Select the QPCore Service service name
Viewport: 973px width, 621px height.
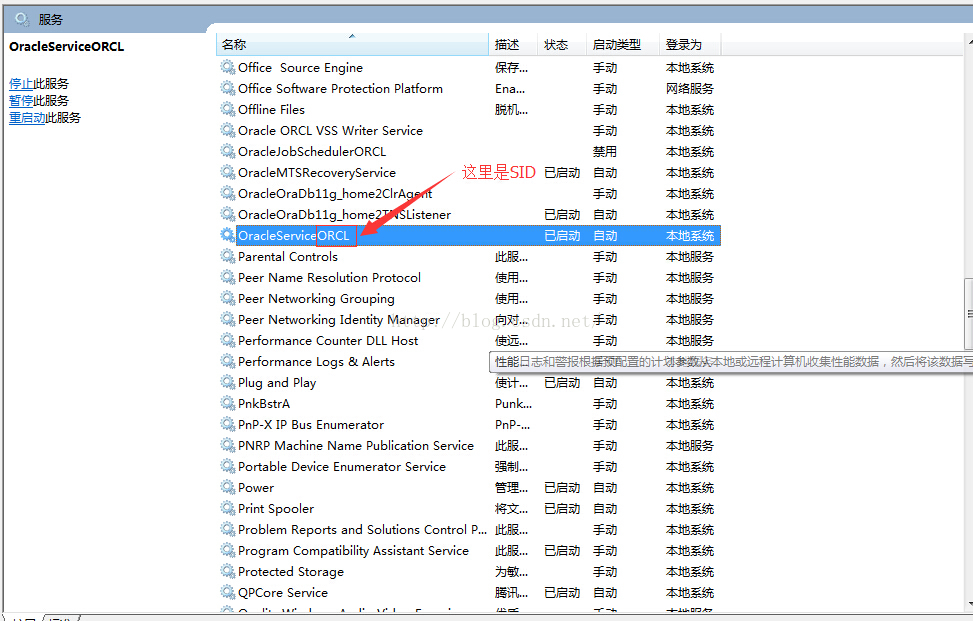tap(282, 593)
